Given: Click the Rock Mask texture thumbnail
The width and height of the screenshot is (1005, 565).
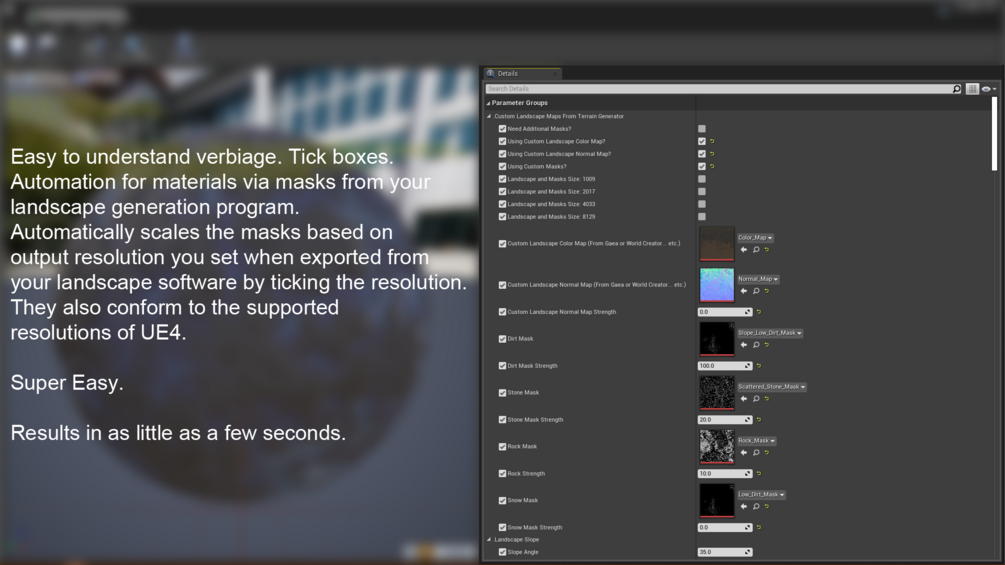Looking at the screenshot, I should click(717, 446).
